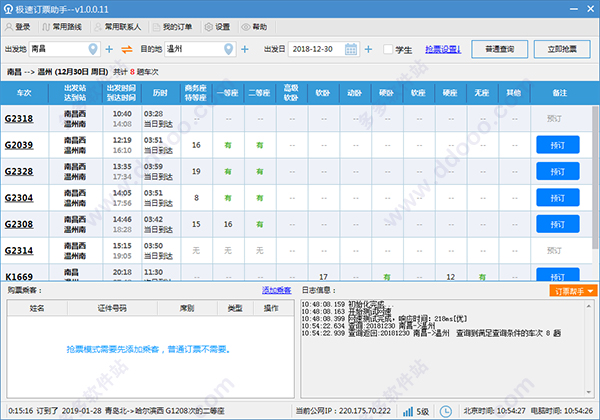Book train G2328 with 预订 button
This screenshot has height=420, width=600.
[558, 171]
